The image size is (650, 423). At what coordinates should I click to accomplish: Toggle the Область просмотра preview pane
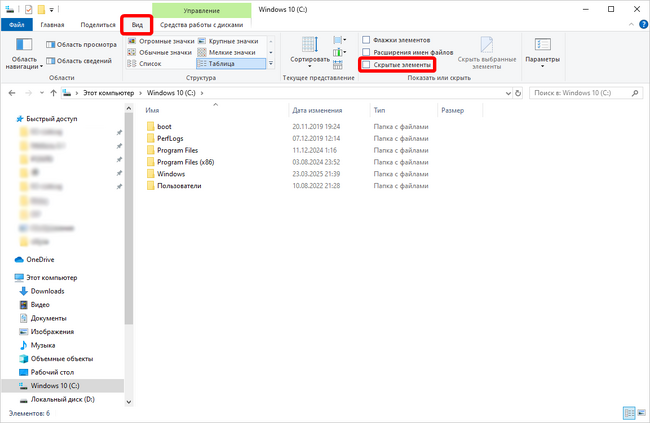[81, 44]
